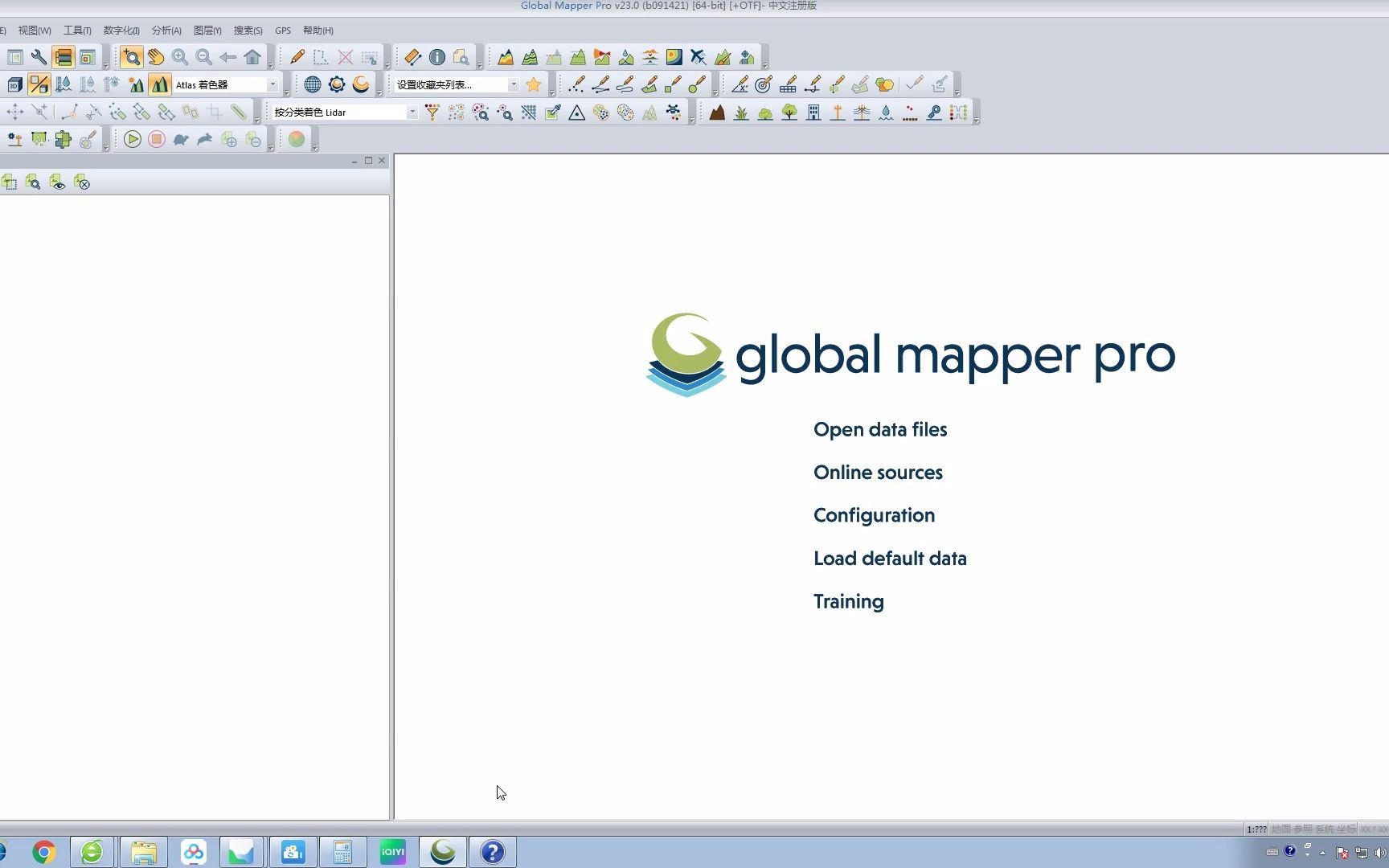Viewport: 1389px width, 868px height.
Task: Click the Zoom In magnifier icon
Action: (x=180, y=57)
